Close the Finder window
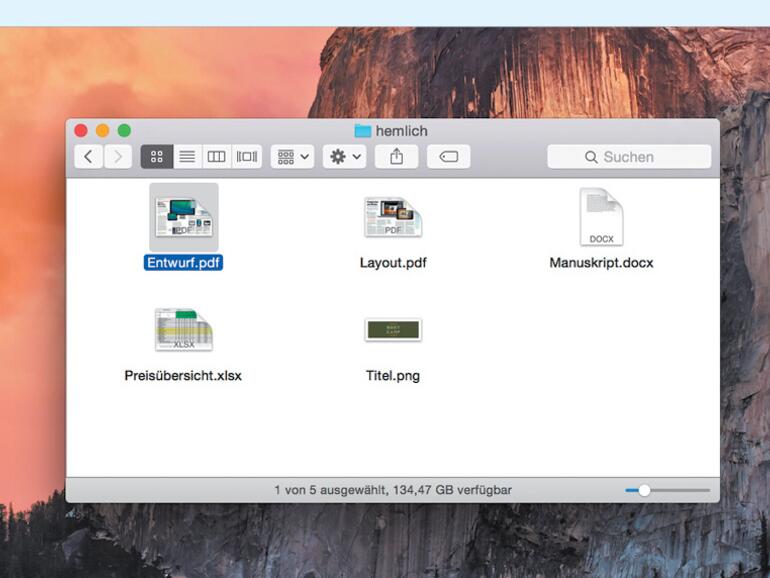The image size is (770, 578). [x=81, y=131]
